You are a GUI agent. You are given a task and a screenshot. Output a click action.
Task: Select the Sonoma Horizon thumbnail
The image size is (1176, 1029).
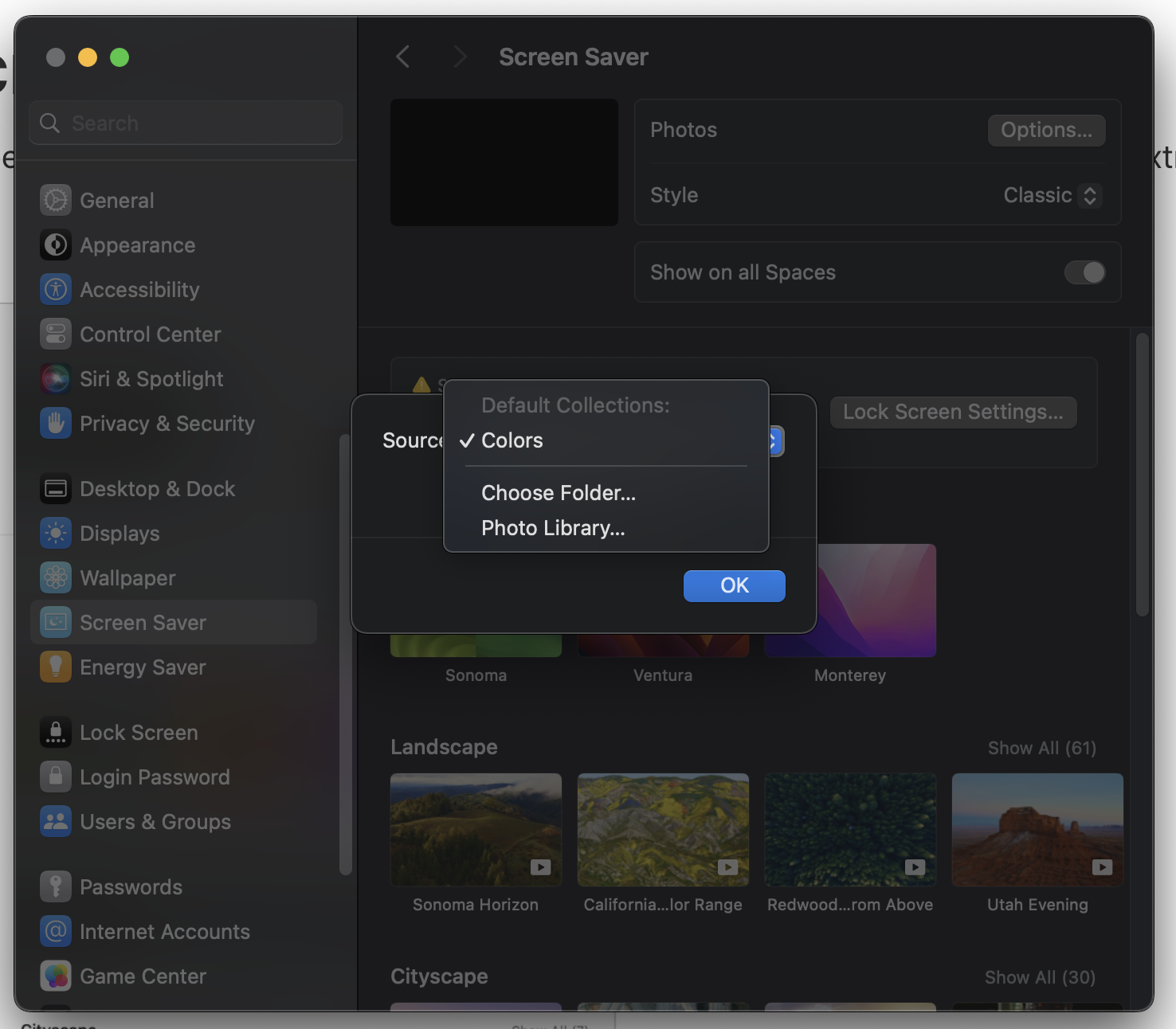(x=476, y=830)
